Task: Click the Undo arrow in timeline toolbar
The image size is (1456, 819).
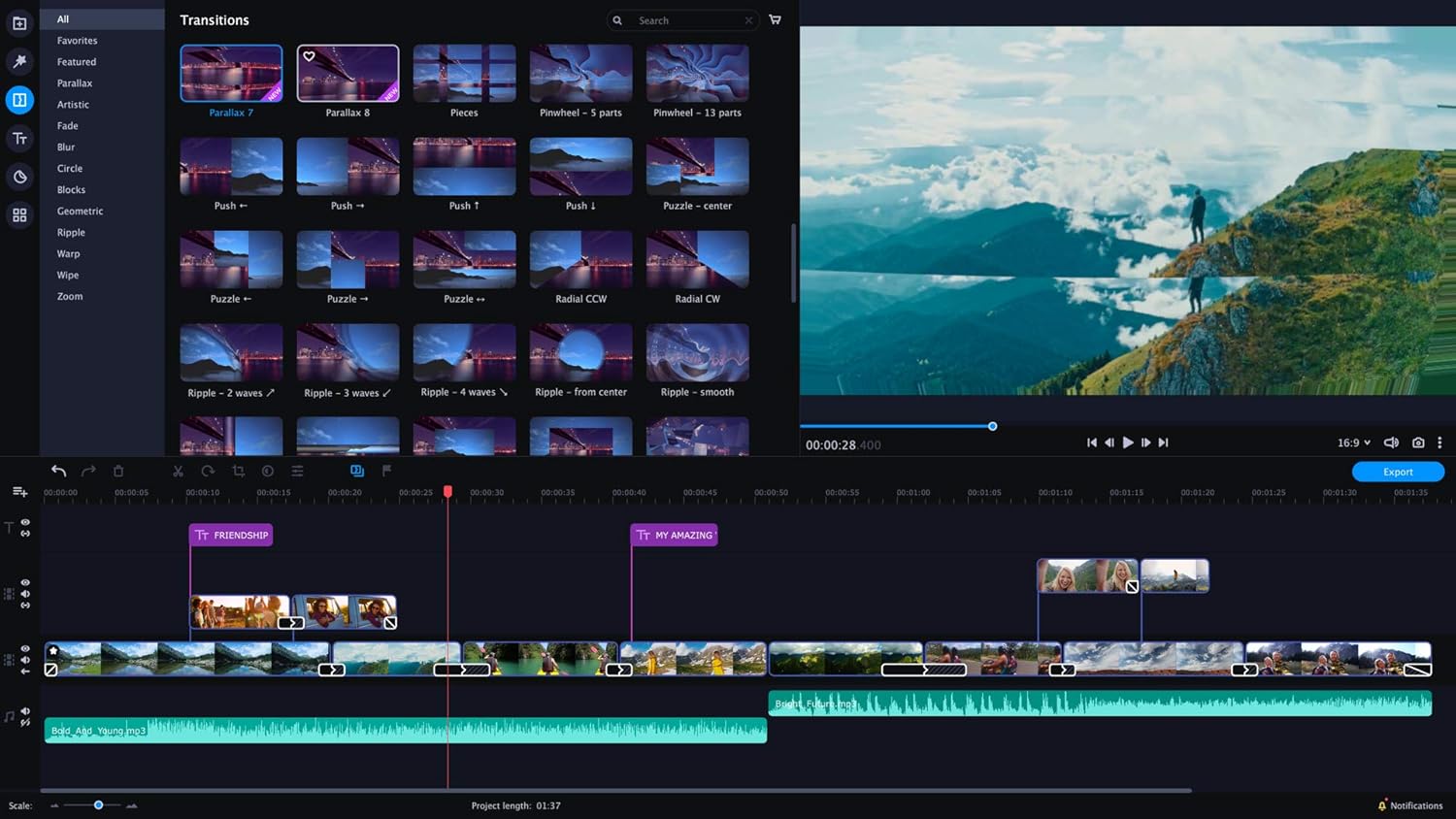Action: [59, 471]
